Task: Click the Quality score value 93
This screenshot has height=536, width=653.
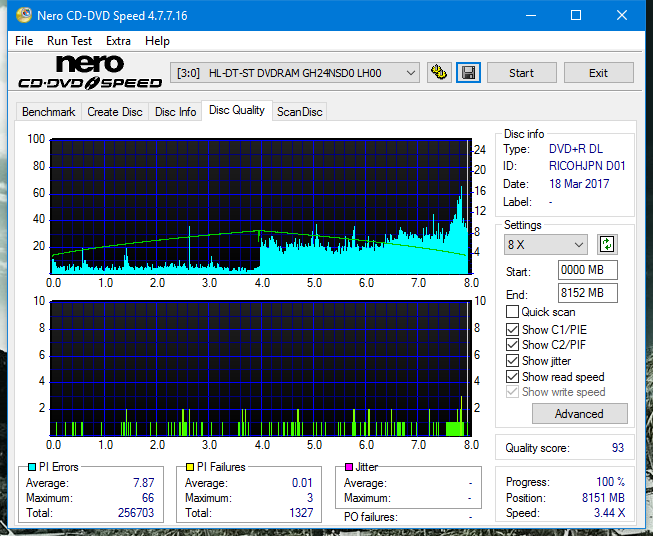Action: point(618,448)
